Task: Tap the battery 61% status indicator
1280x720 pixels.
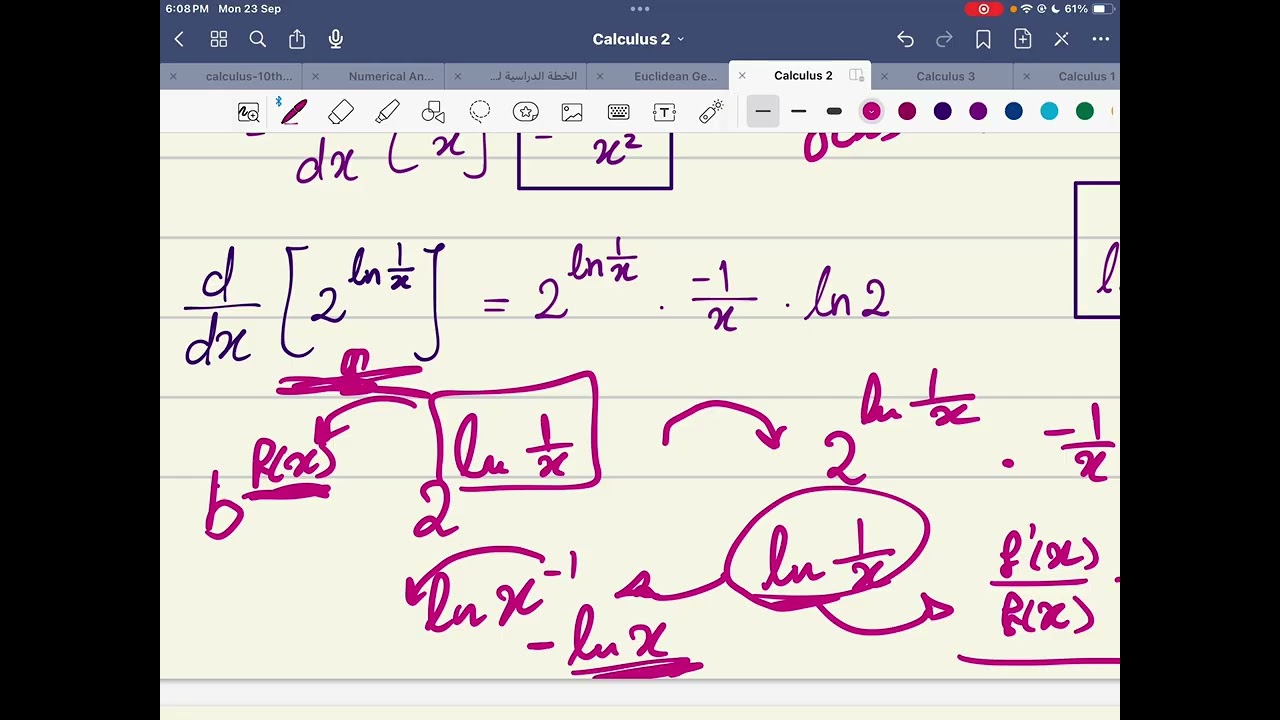Action: [1088, 9]
